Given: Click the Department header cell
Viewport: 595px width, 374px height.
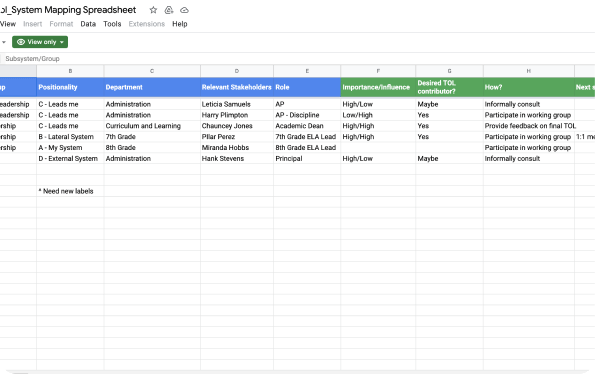Looking at the screenshot, I should [152, 87].
